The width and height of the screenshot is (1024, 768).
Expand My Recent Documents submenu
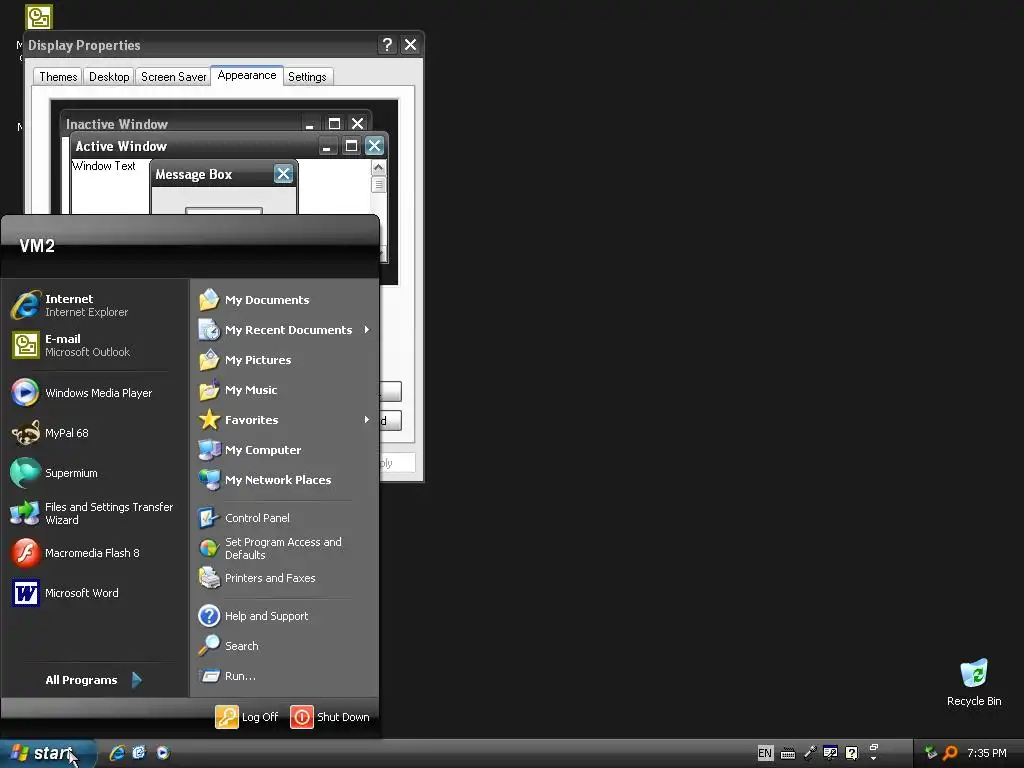(285, 330)
